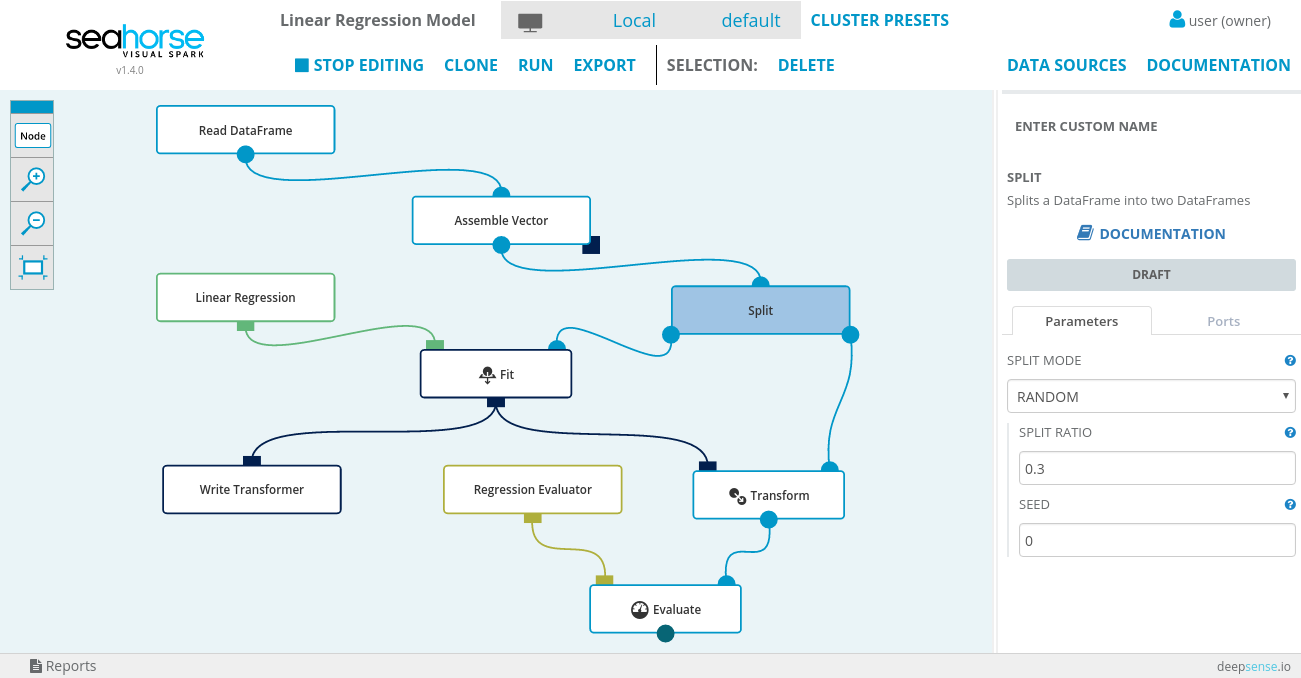Image resolution: width=1301 pixels, height=678 pixels.
Task: Click the zoom in magnifier icon
Action: (x=32, y=179)
